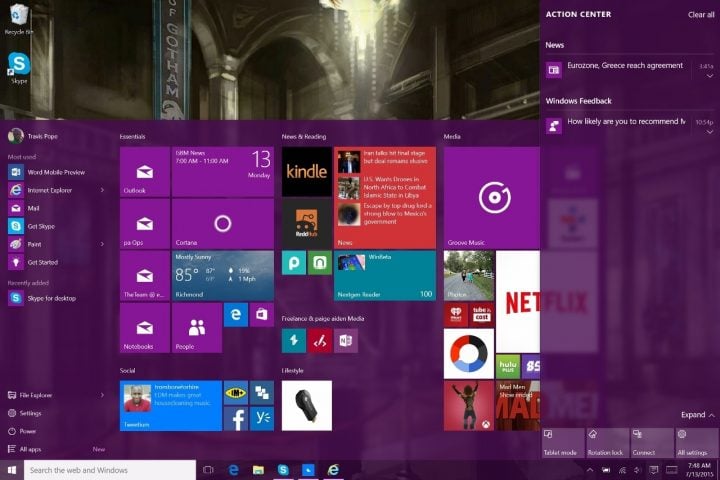
Task: Open Mail from Most used list
Action: pos(55,208)
